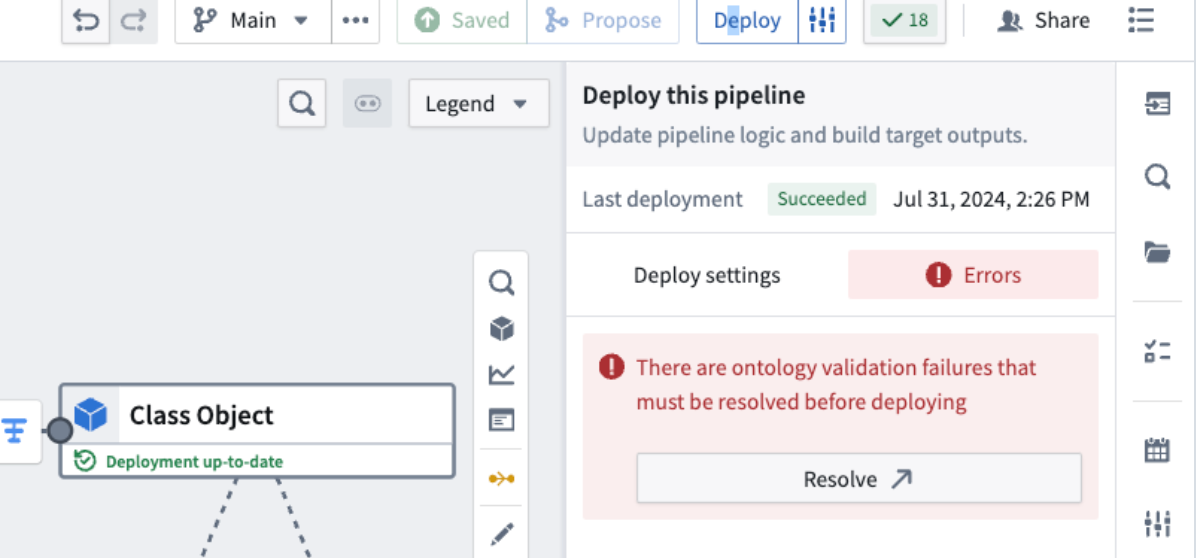Click the line chart icon in node toolbar
The height and width of the screenshot is (558, 1196).
tap(501, 374)
